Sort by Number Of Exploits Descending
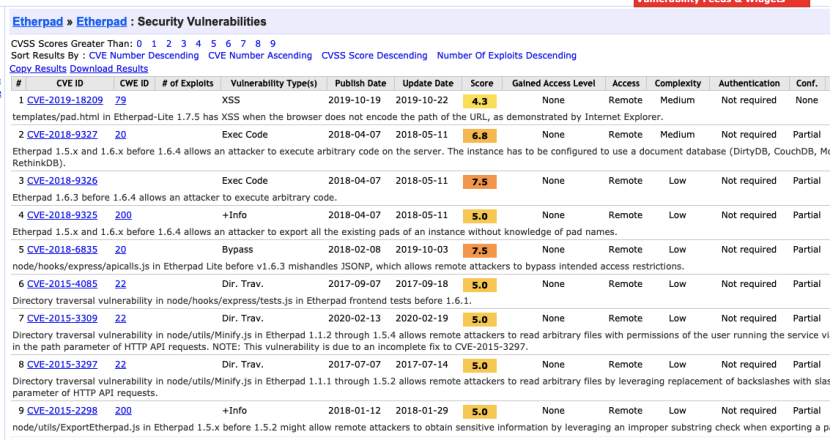This screenshot has height=442, width=832. tap(507, 55)
